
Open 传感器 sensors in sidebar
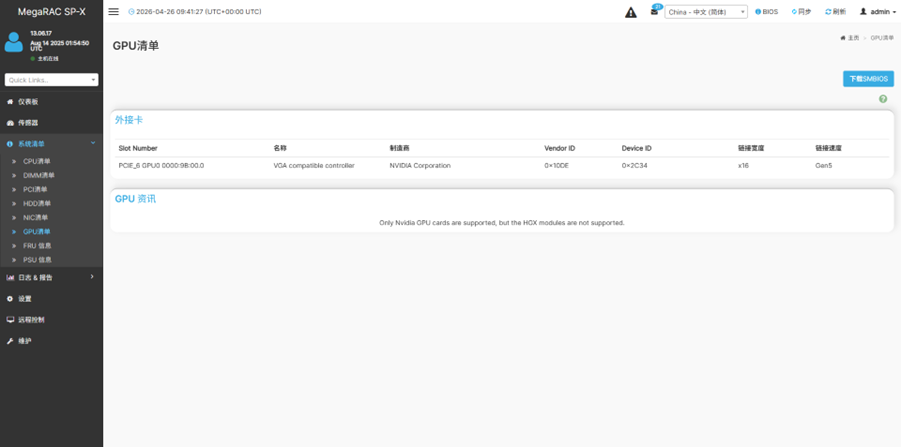click(51, 123)
